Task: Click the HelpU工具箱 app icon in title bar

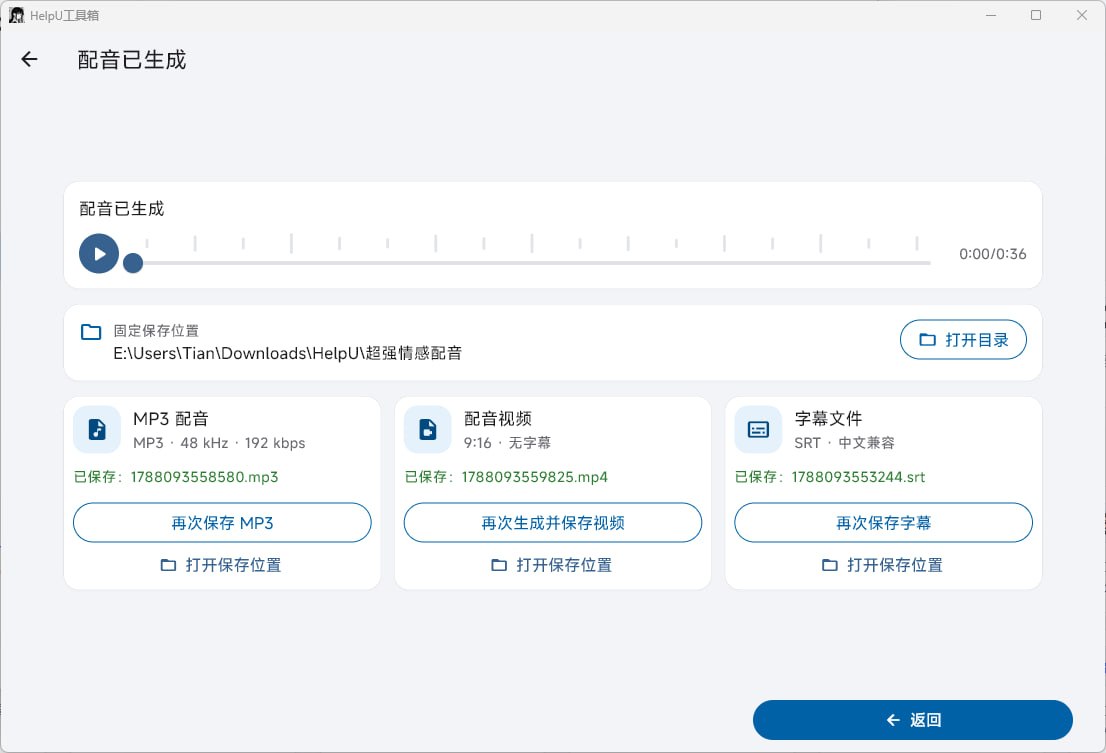Action: [16, 15]
